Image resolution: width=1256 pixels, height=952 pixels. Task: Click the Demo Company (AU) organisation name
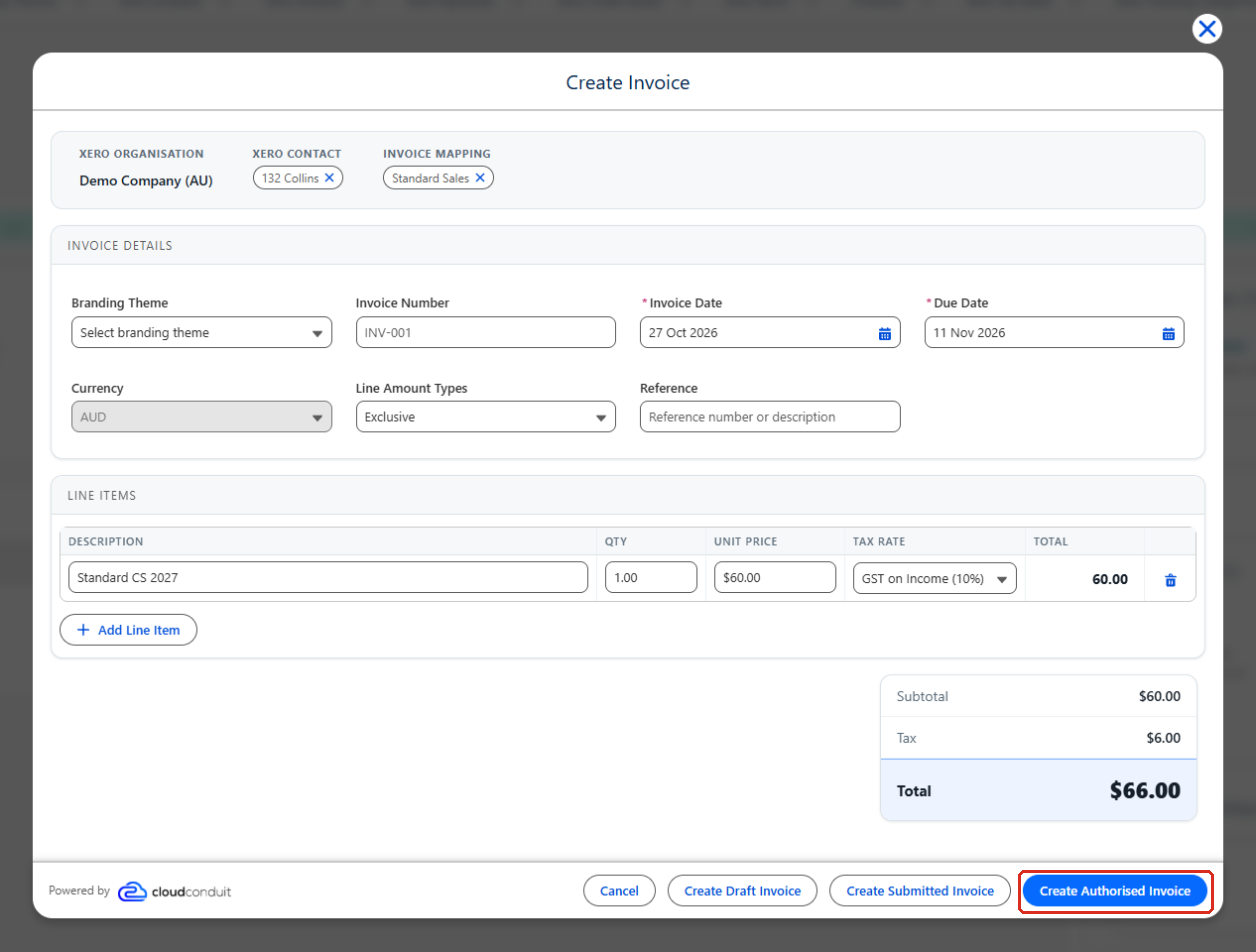tap(146, 181)
